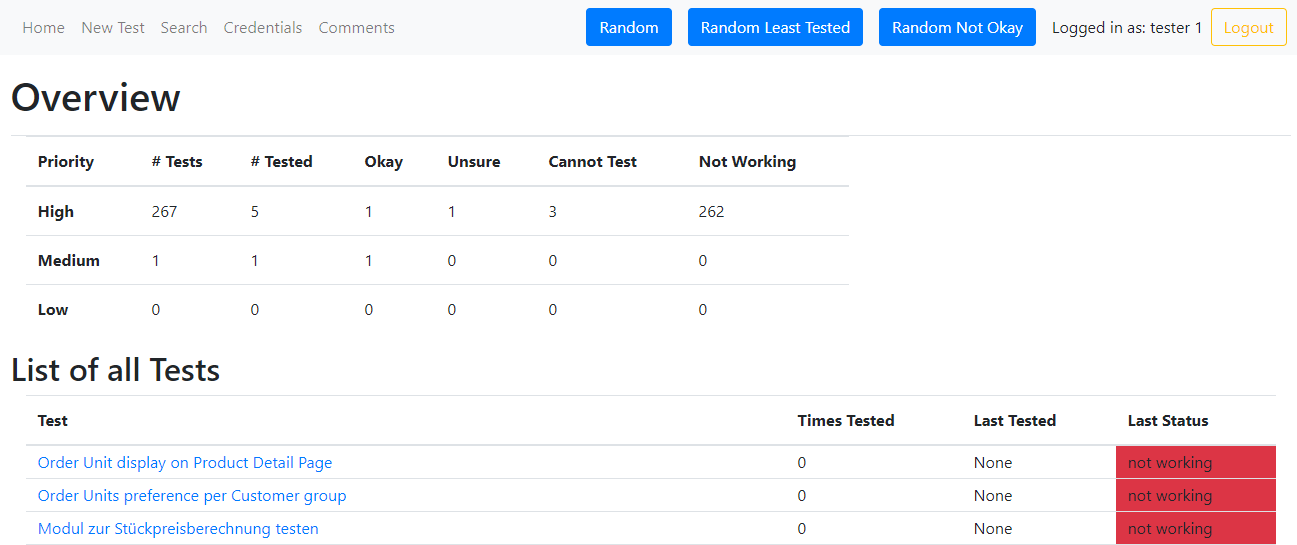Log out using the Logout button
This screenshot has height=545, width=1297.
[1248, 28]
